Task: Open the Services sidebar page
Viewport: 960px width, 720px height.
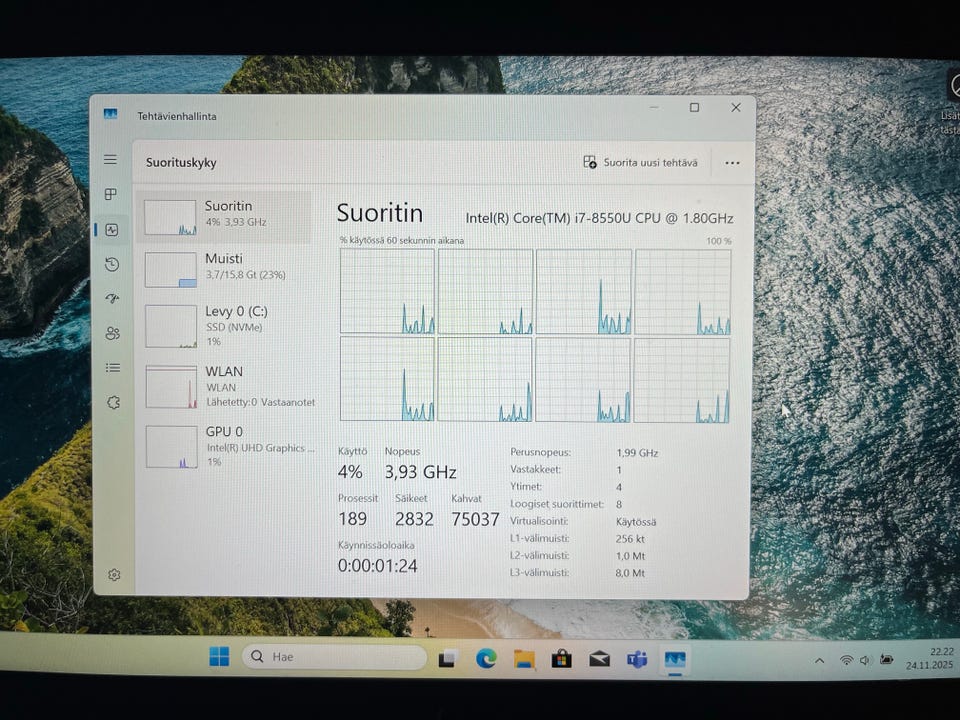Action: coord(113,402)
